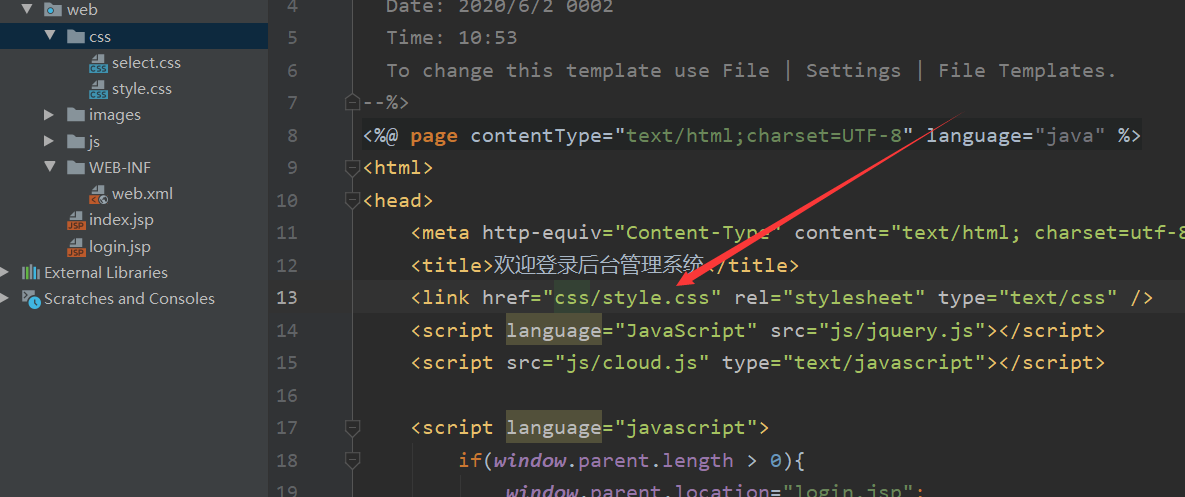
Task: Select style.css in project tree
Action: coord(141,89)
